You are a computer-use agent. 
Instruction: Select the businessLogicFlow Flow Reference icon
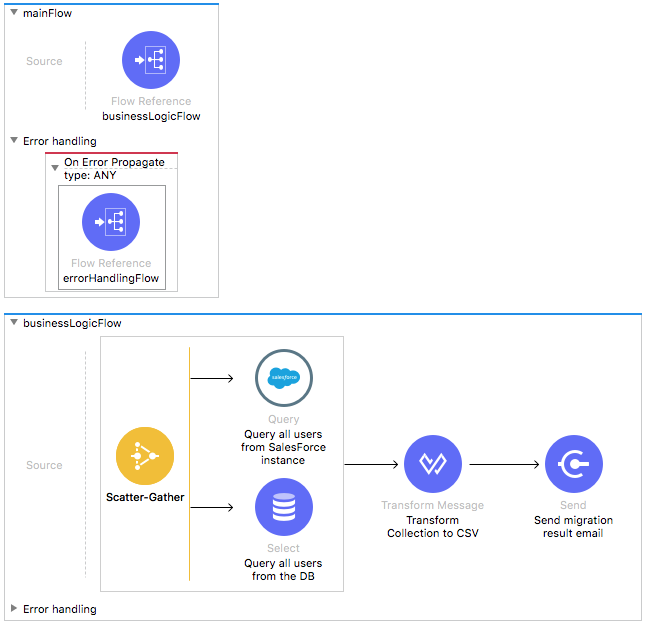151,60
